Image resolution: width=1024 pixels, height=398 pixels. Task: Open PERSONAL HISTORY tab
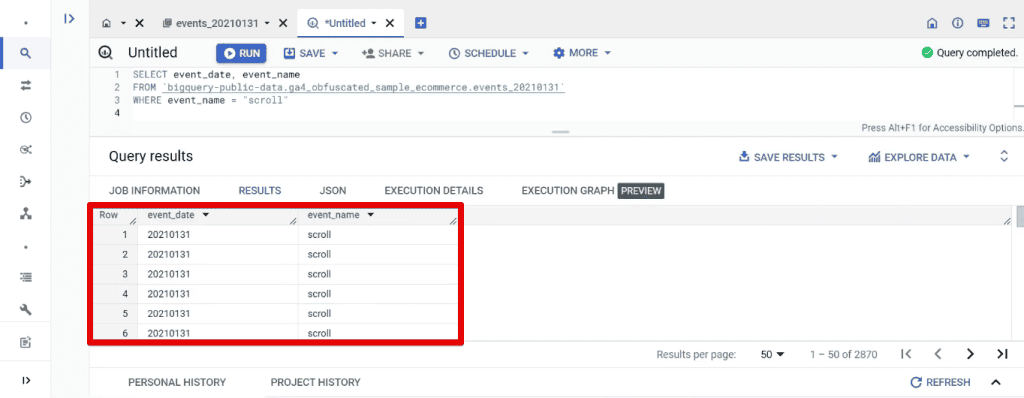click(x=177, y=382)
